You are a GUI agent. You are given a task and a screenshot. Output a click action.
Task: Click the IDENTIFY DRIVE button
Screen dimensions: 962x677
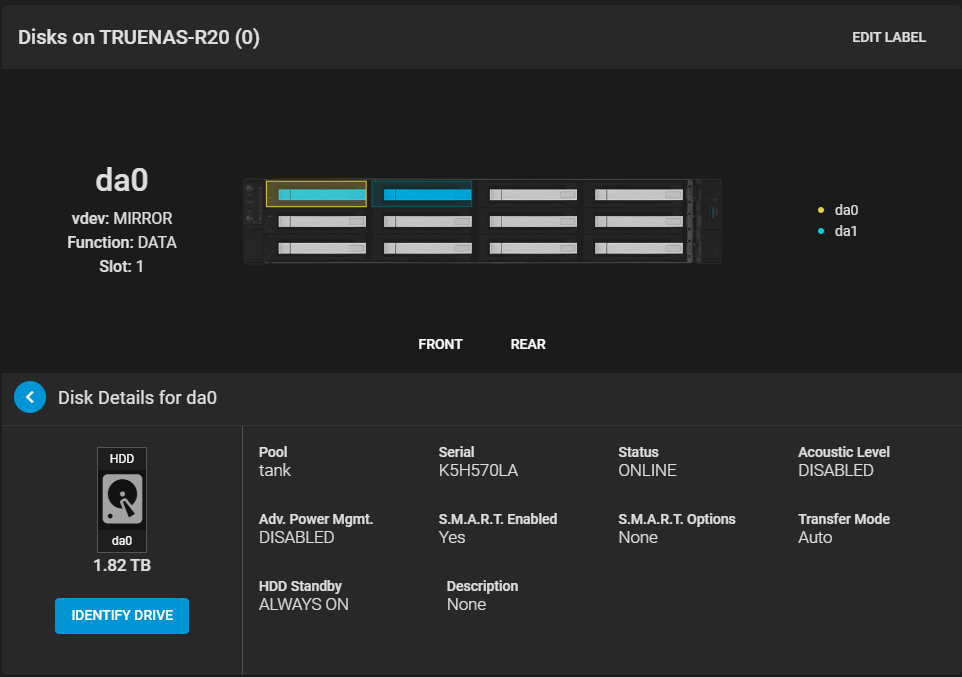pos(122,616)
